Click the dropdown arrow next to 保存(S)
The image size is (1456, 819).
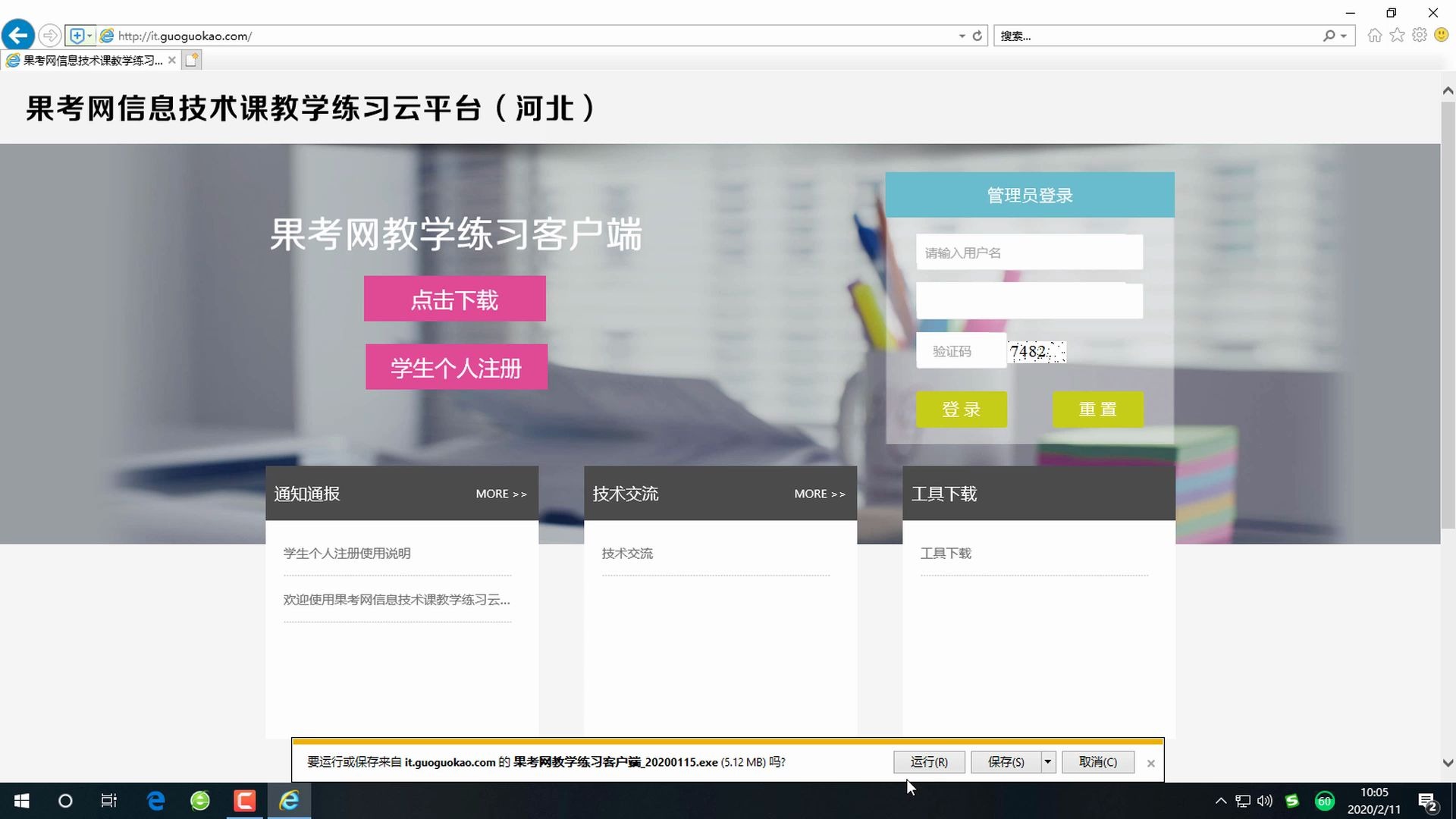pyautogui.click(x=1047, y=762)
